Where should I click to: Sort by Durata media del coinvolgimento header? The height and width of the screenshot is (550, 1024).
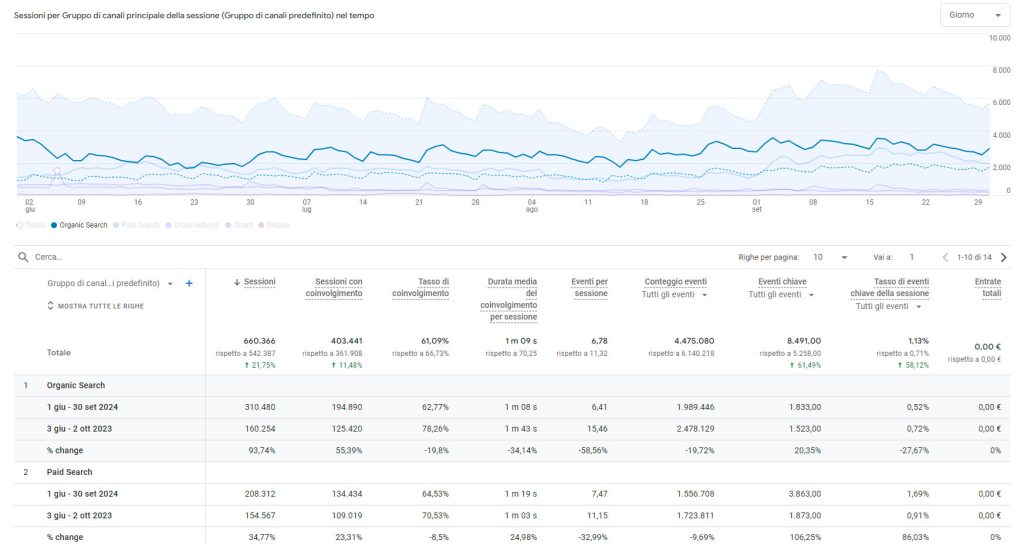pos(509,300)
